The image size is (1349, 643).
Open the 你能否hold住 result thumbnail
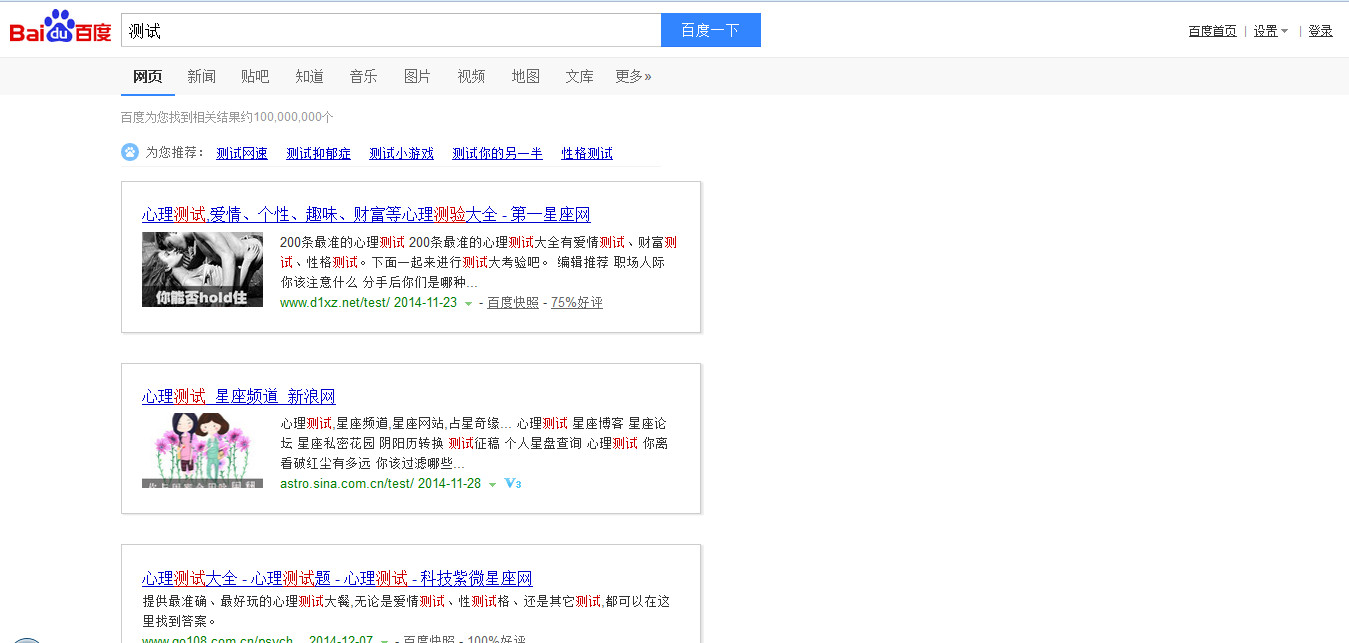[202, 269]
